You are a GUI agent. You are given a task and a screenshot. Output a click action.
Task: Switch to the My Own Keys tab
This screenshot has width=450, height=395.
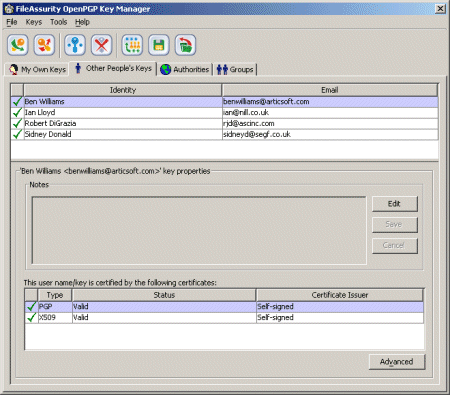tap(37, 69)
